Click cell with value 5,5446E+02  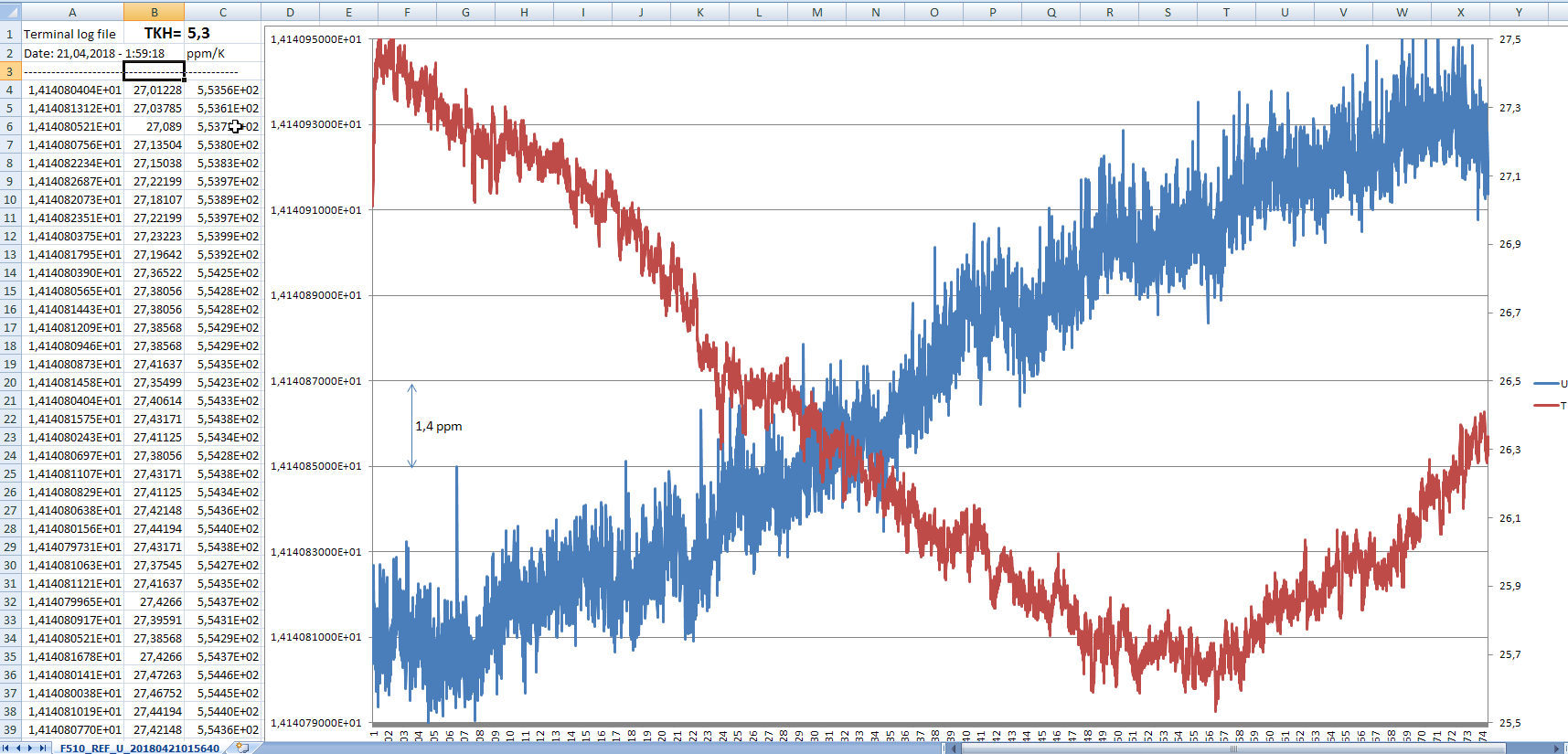tap(223, 674)
